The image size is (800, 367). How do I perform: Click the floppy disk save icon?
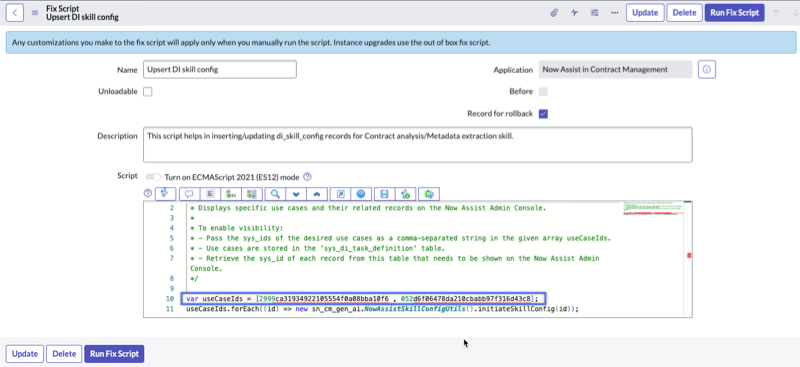coord(385,193)
